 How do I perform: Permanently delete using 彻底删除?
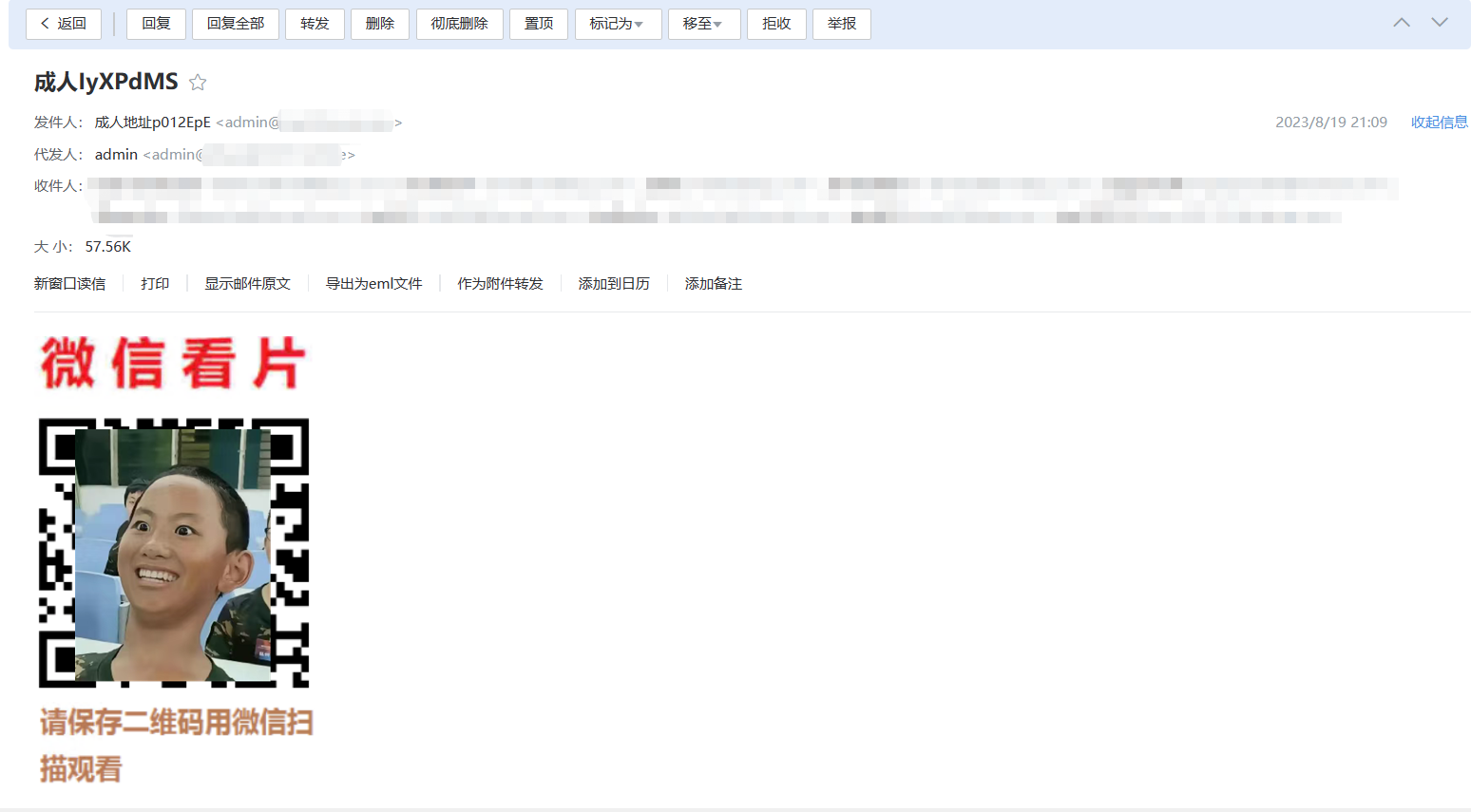[460, 24]
